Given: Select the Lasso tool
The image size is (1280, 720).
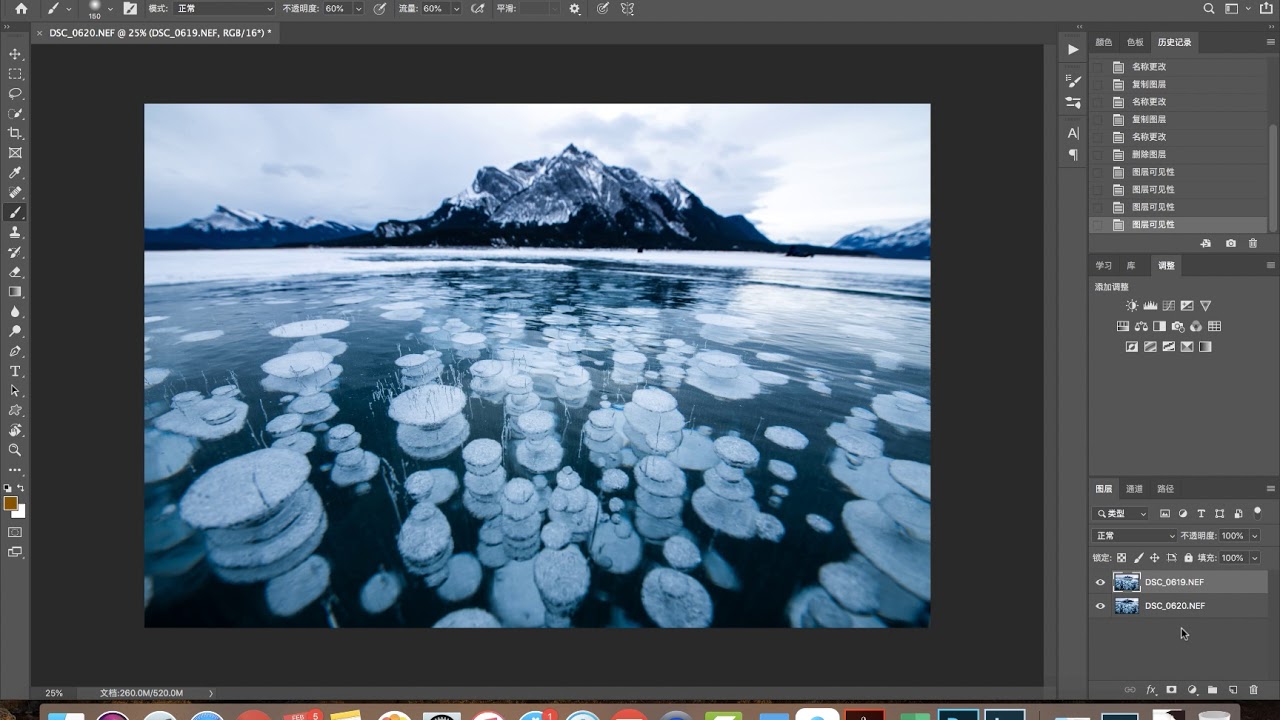Looking at the screenshot, I should (x=15, y=93).
